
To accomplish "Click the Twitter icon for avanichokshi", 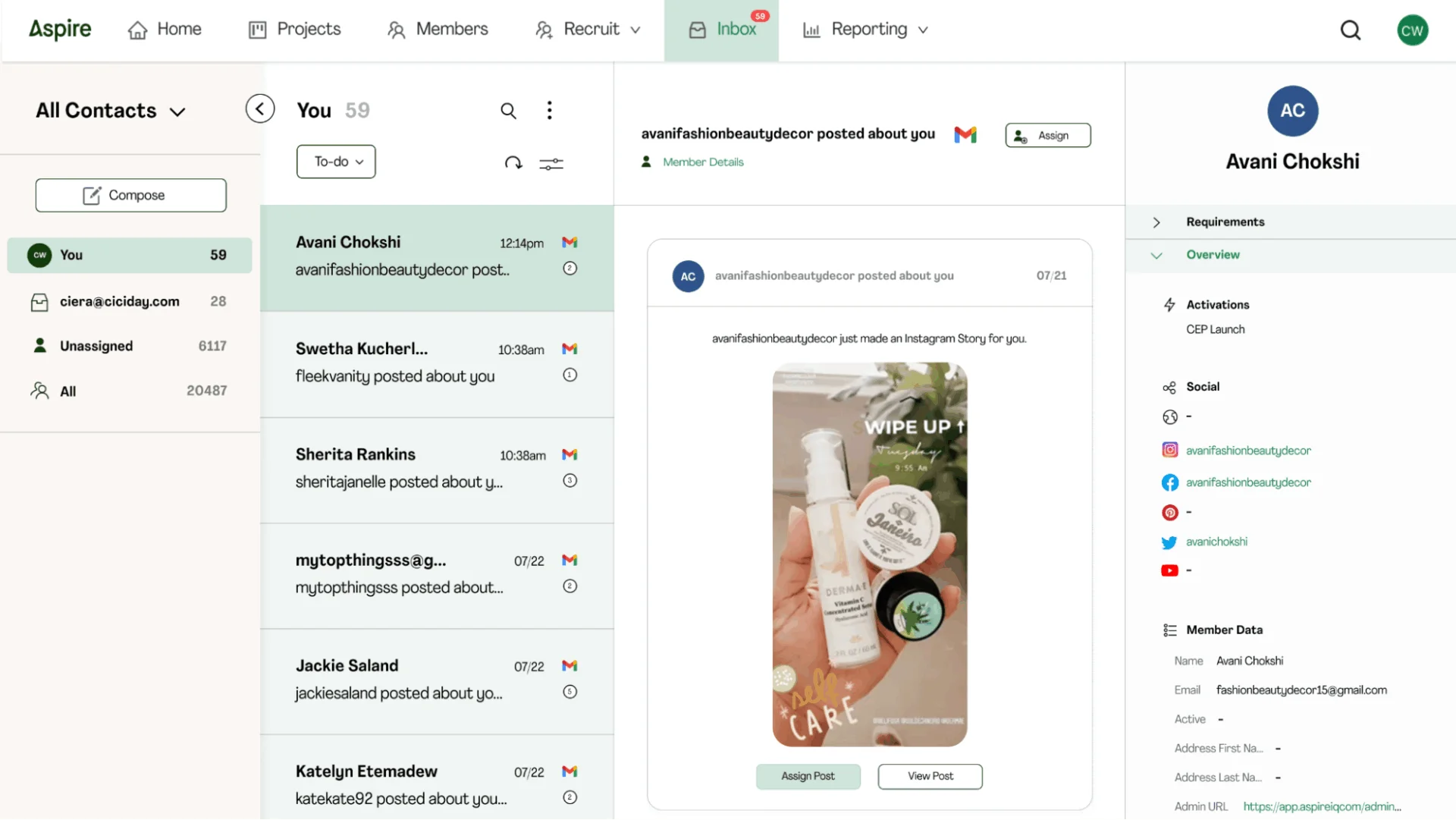I will 1169,541.
